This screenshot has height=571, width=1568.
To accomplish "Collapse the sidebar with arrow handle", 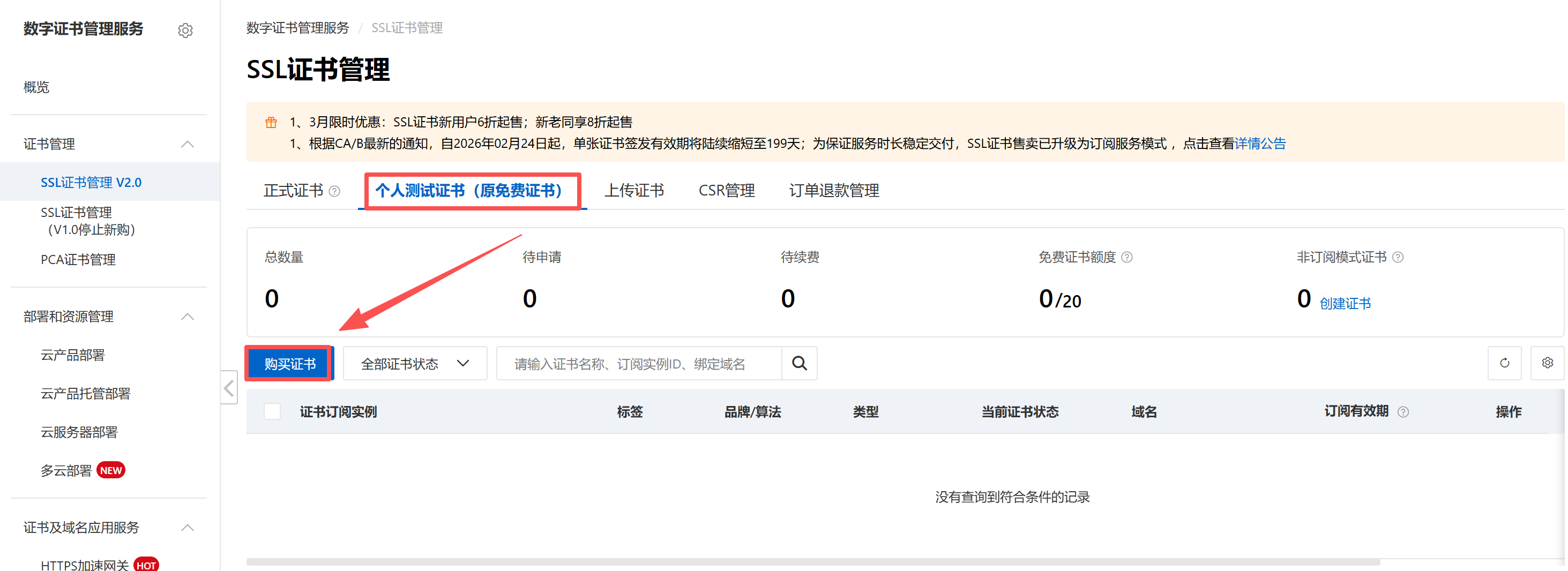I will coord(229,388).
